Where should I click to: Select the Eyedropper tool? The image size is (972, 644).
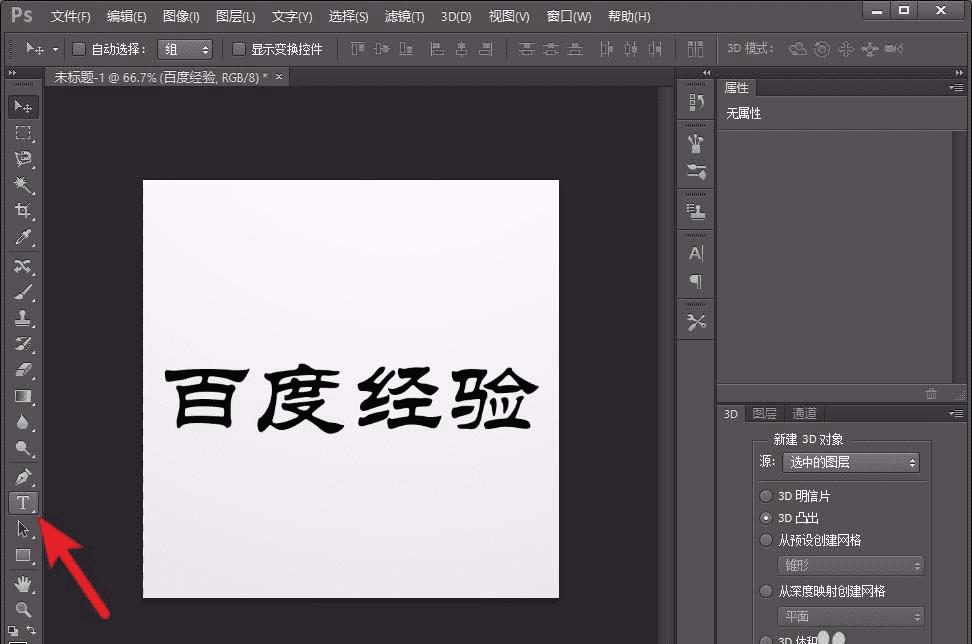[23, 237]
